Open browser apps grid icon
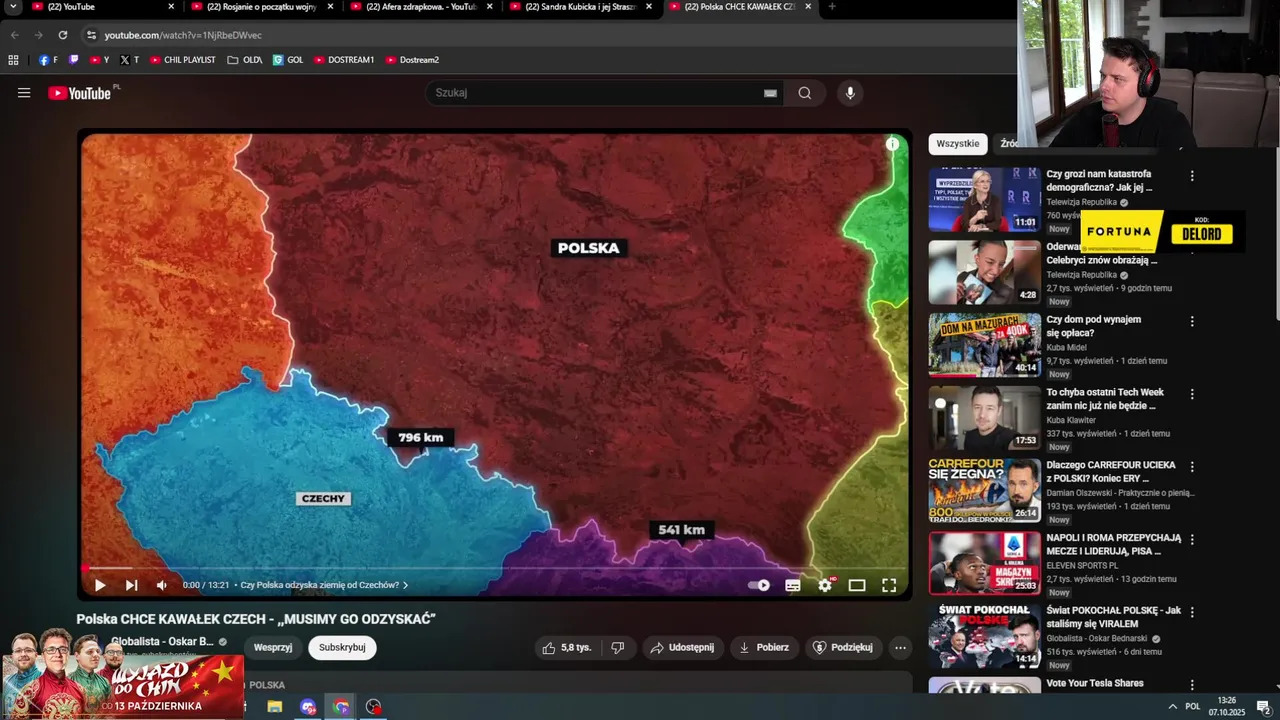 [13, 60]
